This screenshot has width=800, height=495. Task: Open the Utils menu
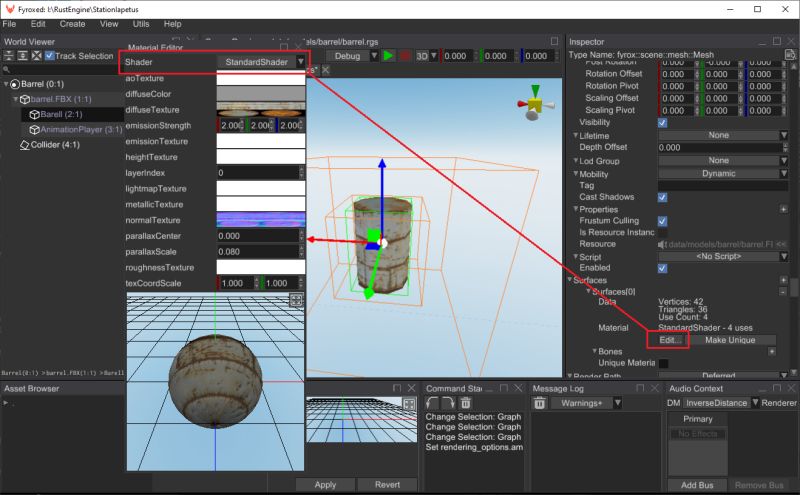(x=141, y=24)
